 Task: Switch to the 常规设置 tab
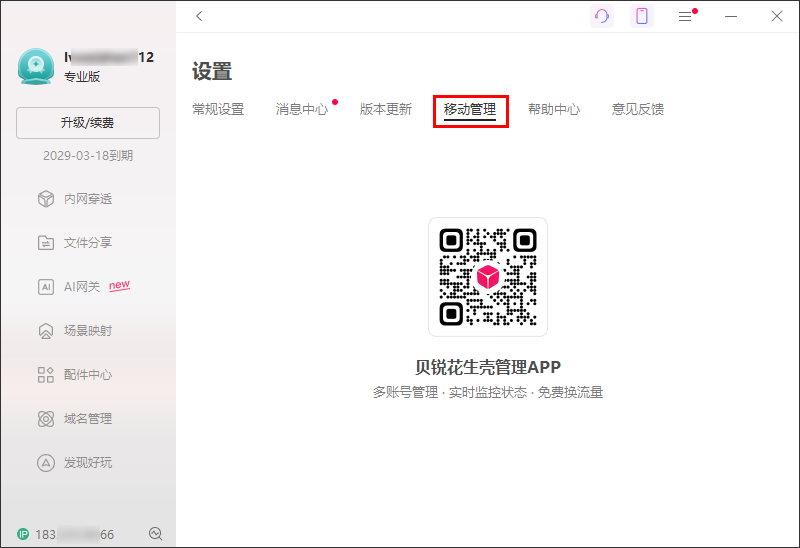pos(218,109)
